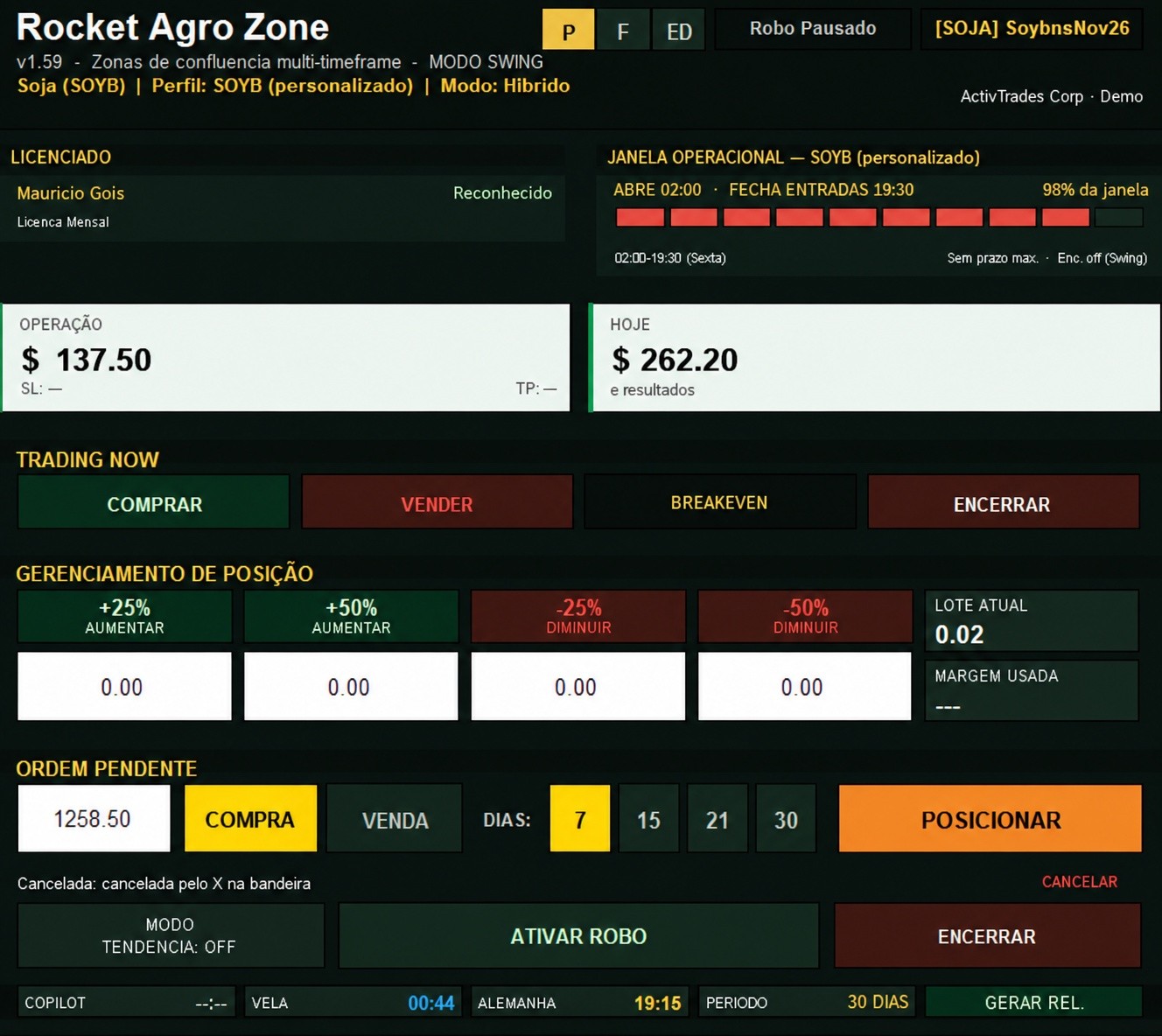
Task: Switch to the F mode tab
Action: click(623, 31)
